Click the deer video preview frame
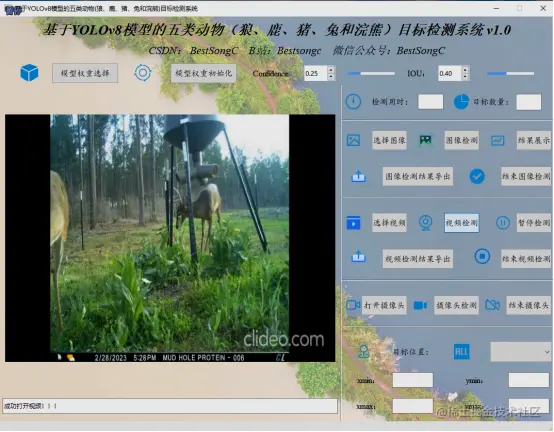The image size is (554, 432). tap(170, 238)
